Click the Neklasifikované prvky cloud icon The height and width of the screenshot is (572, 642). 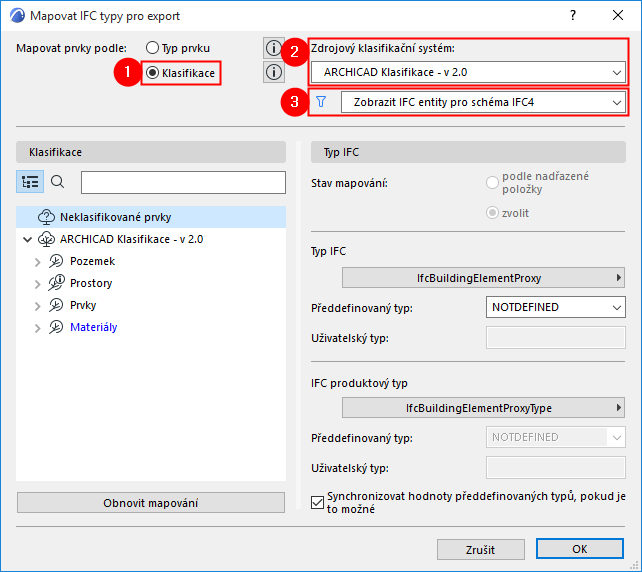coord(47,217)
